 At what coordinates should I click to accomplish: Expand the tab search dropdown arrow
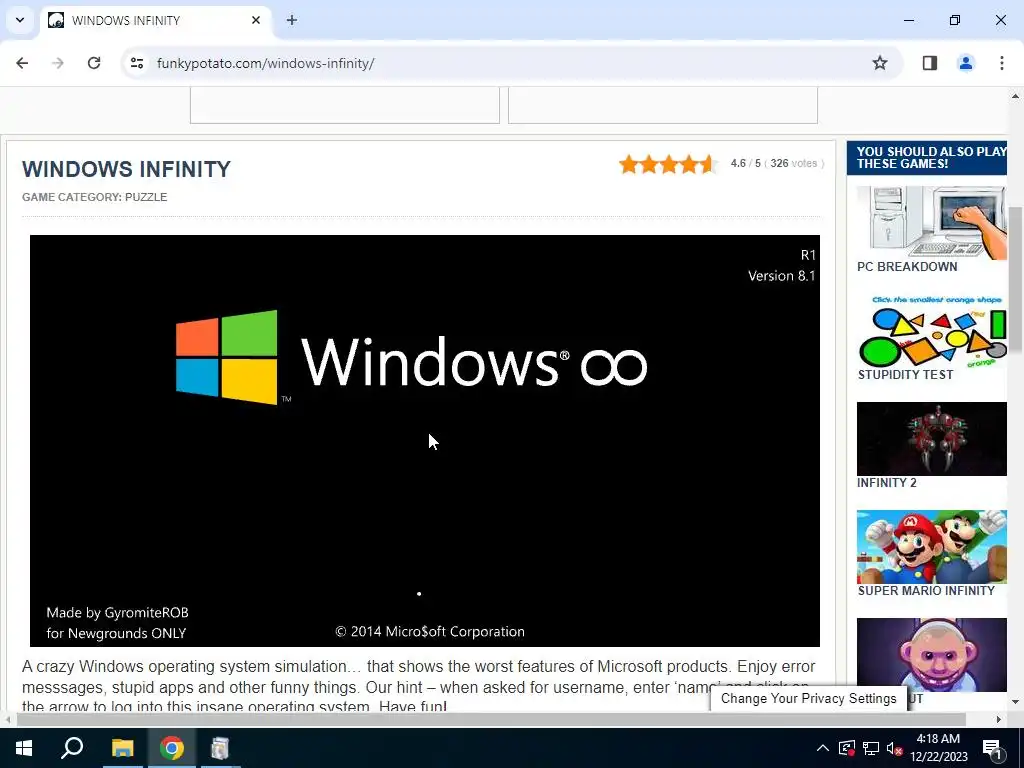[20, 20]
